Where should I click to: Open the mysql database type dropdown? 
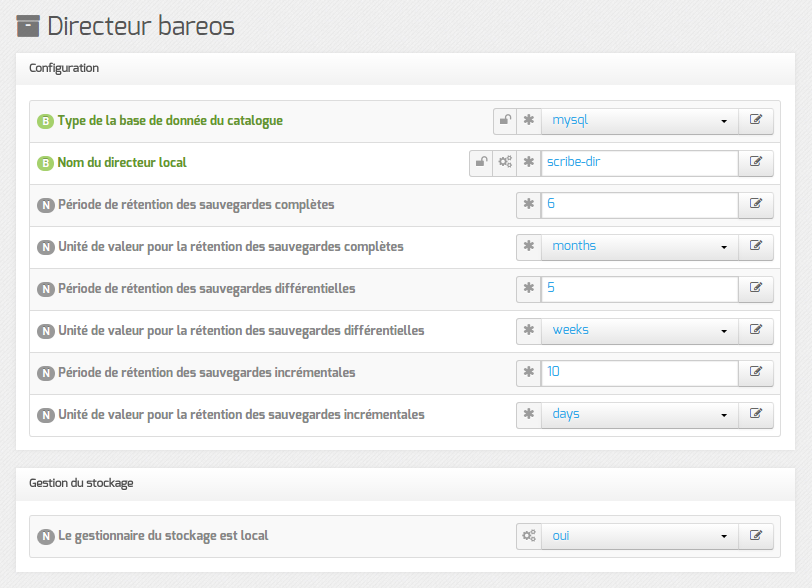[x=640, y=121]
